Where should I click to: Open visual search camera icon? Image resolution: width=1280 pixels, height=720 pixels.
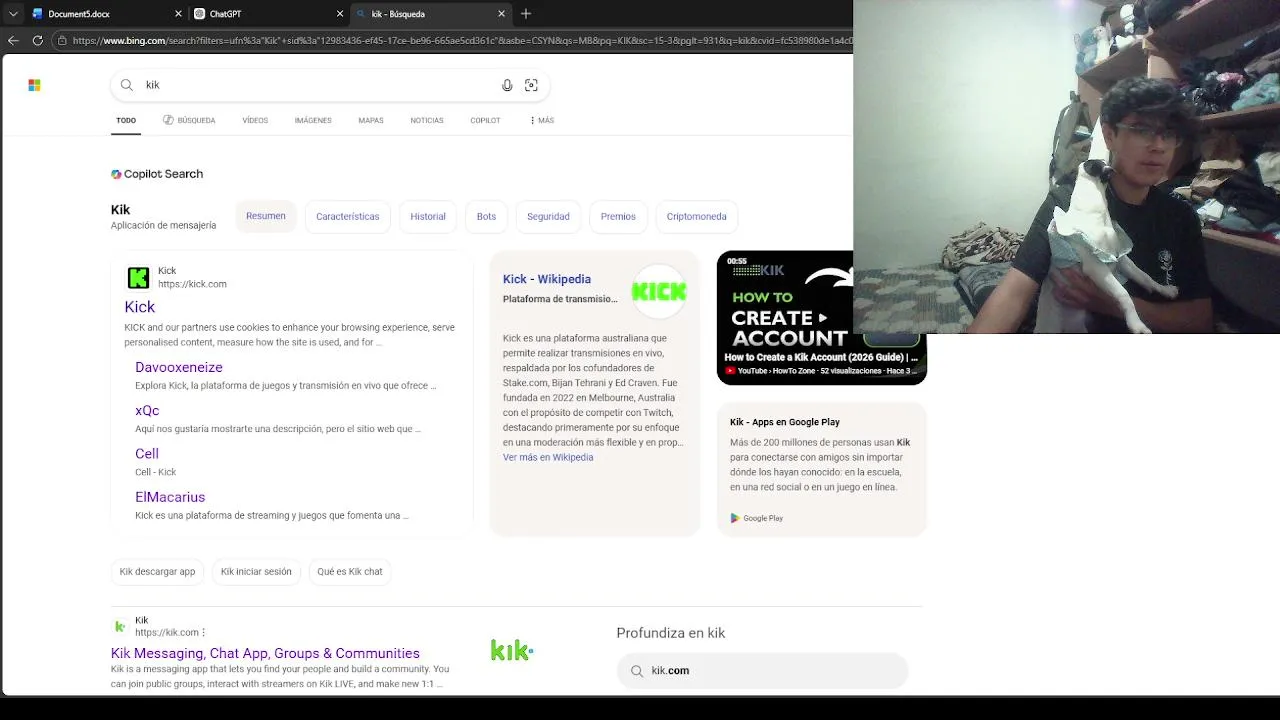[x=531, y=85]
